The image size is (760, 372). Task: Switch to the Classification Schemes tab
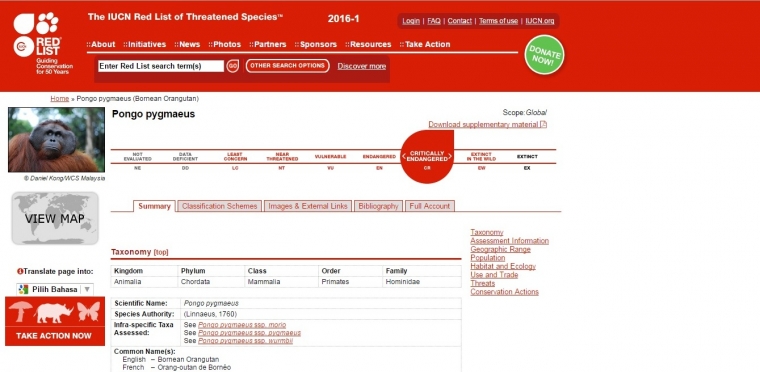(220, 206)
